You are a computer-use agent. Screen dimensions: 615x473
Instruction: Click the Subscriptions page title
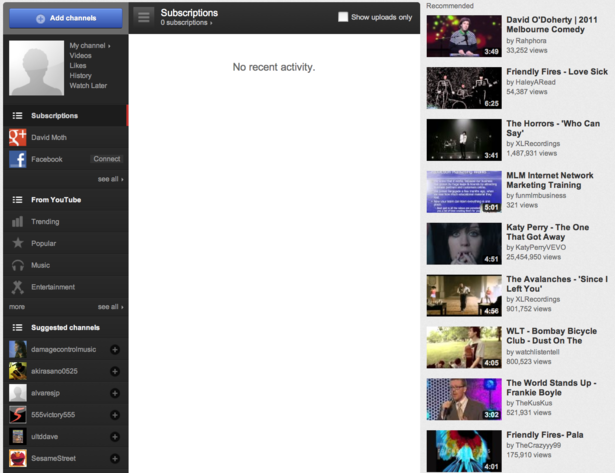click(x=189, y=13)
